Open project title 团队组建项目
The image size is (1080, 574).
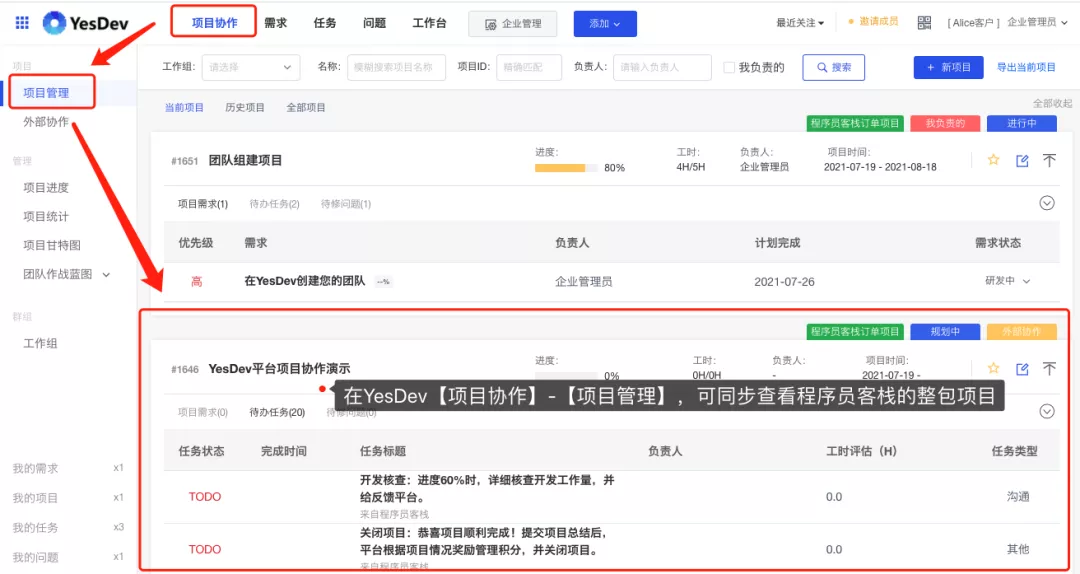point(245,161)
